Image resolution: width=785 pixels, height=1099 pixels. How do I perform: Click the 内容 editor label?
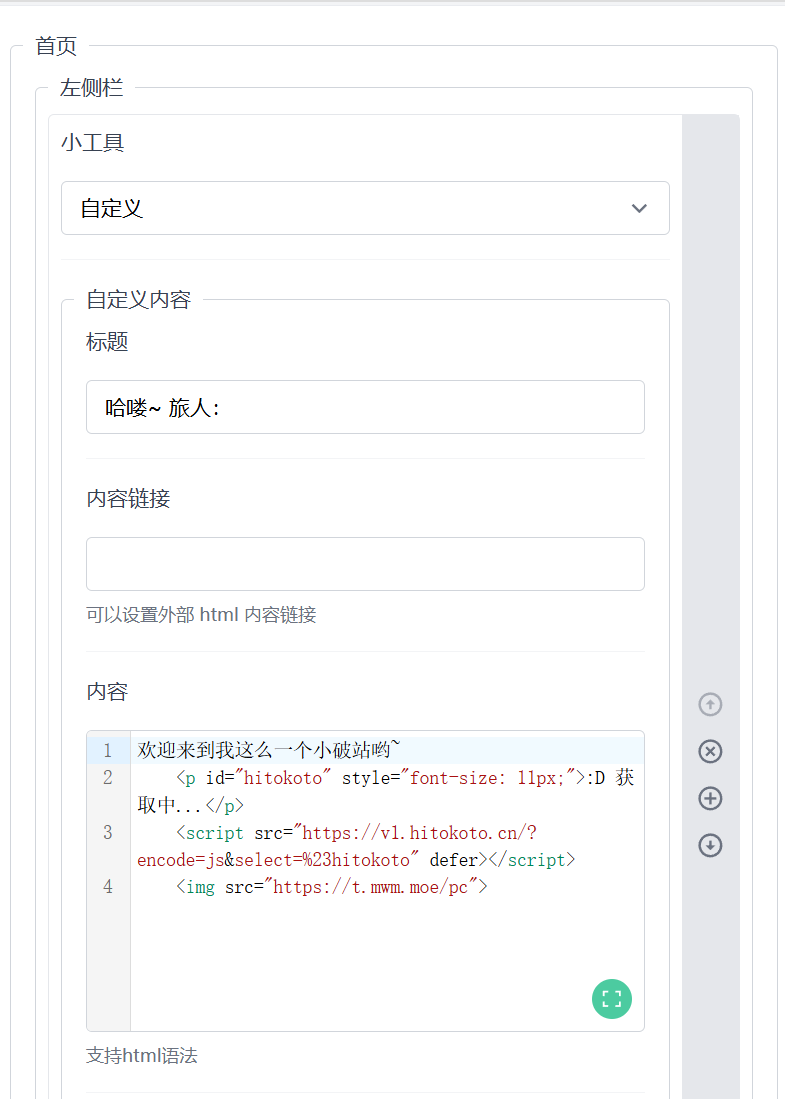pos(107,691)
